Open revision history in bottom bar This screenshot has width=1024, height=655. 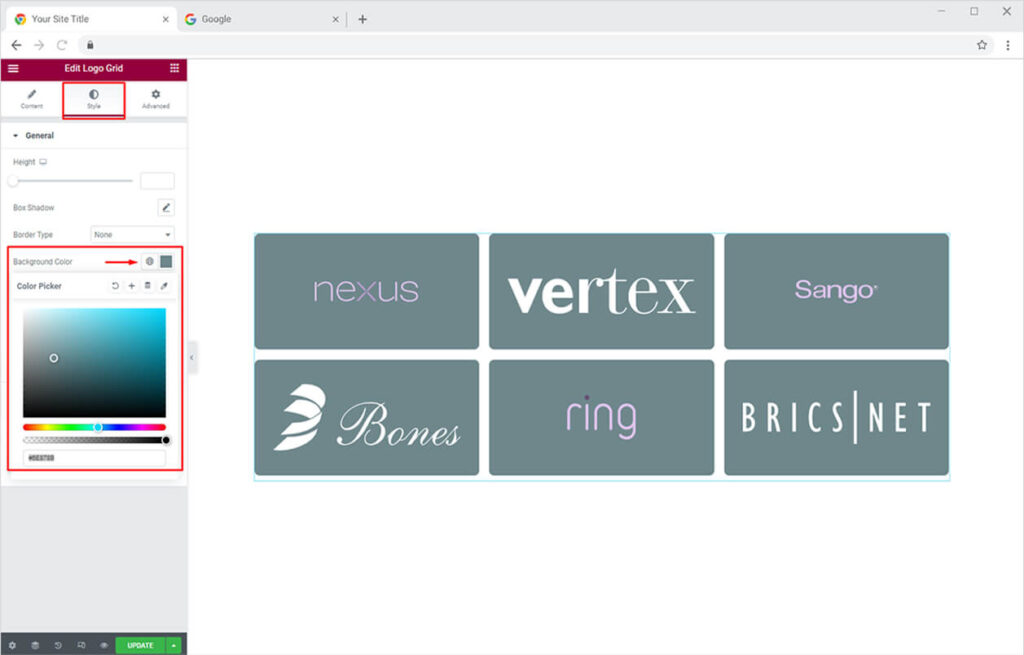point(58,645)
